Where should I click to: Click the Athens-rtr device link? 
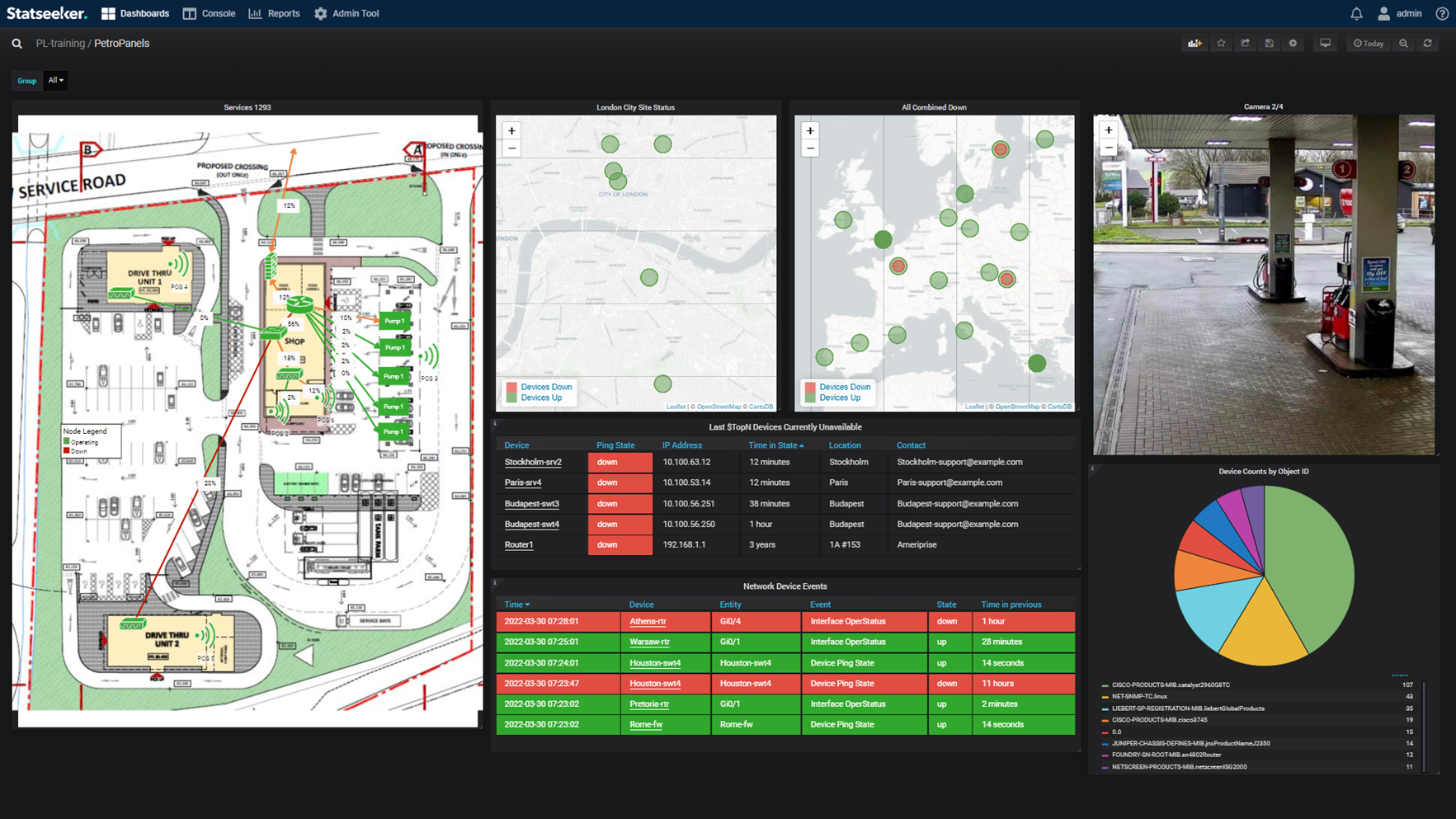click(648, 621)
